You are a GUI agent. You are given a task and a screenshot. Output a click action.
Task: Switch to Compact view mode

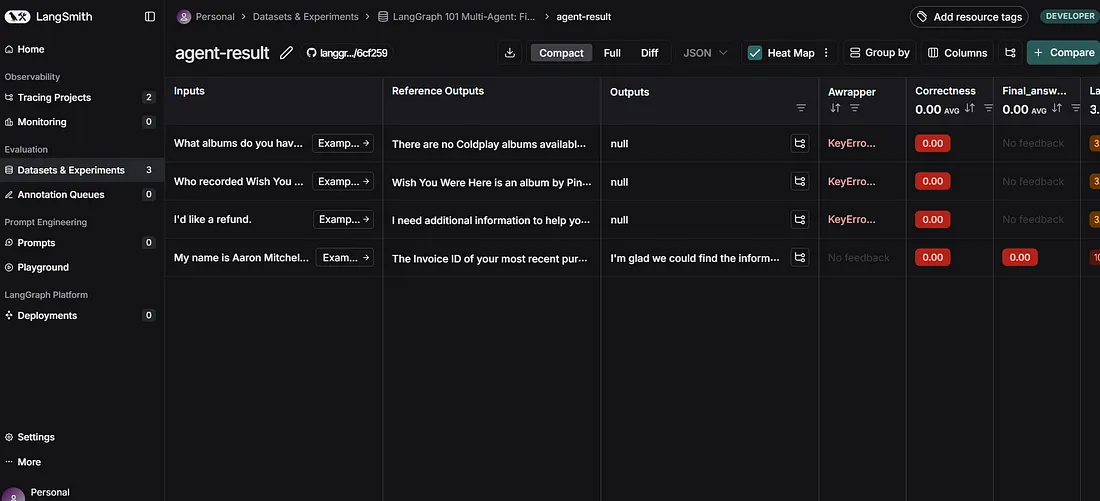(x=561, y=53)
